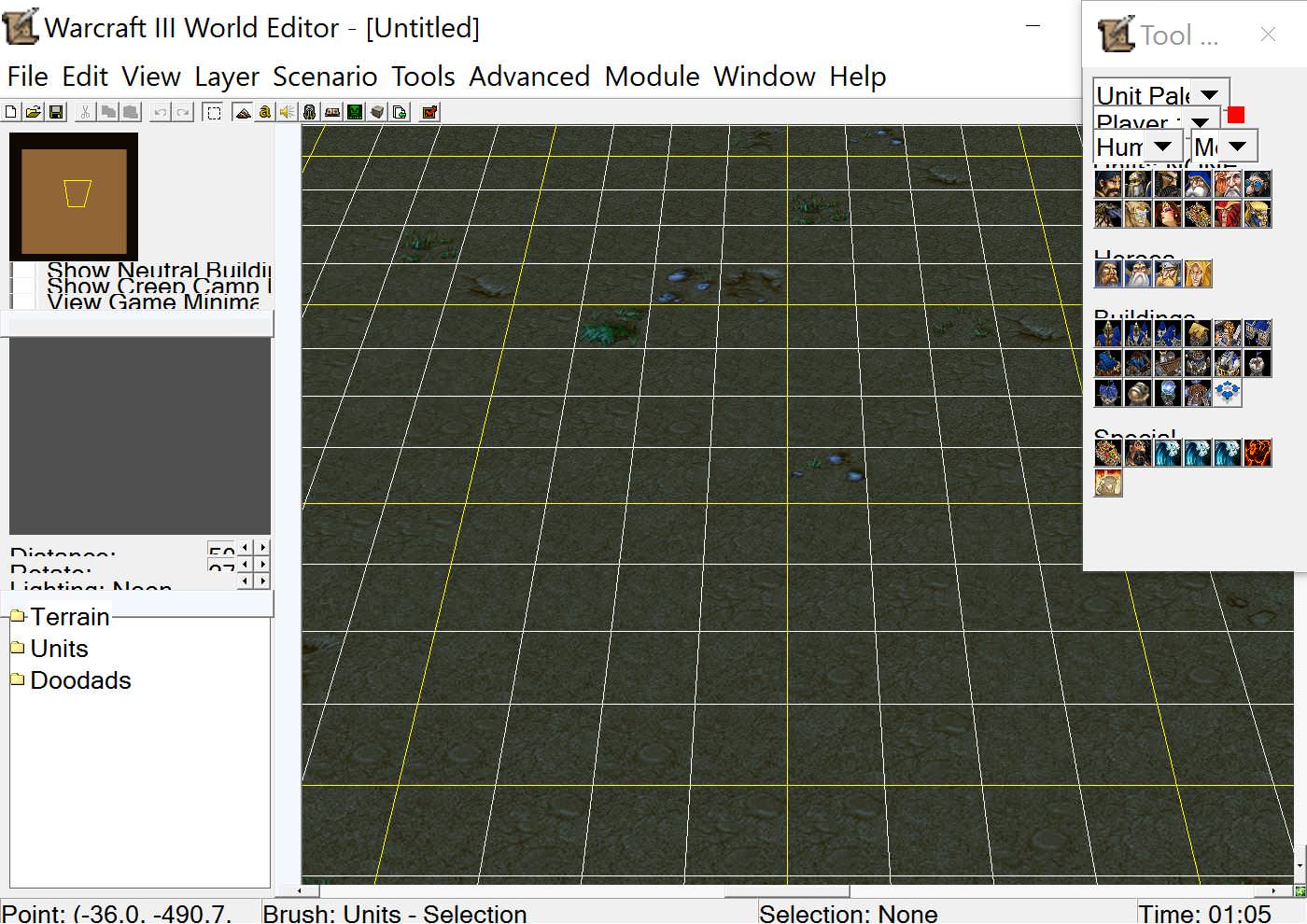Pick the fiery Phoenix icon under Special

1258,453
